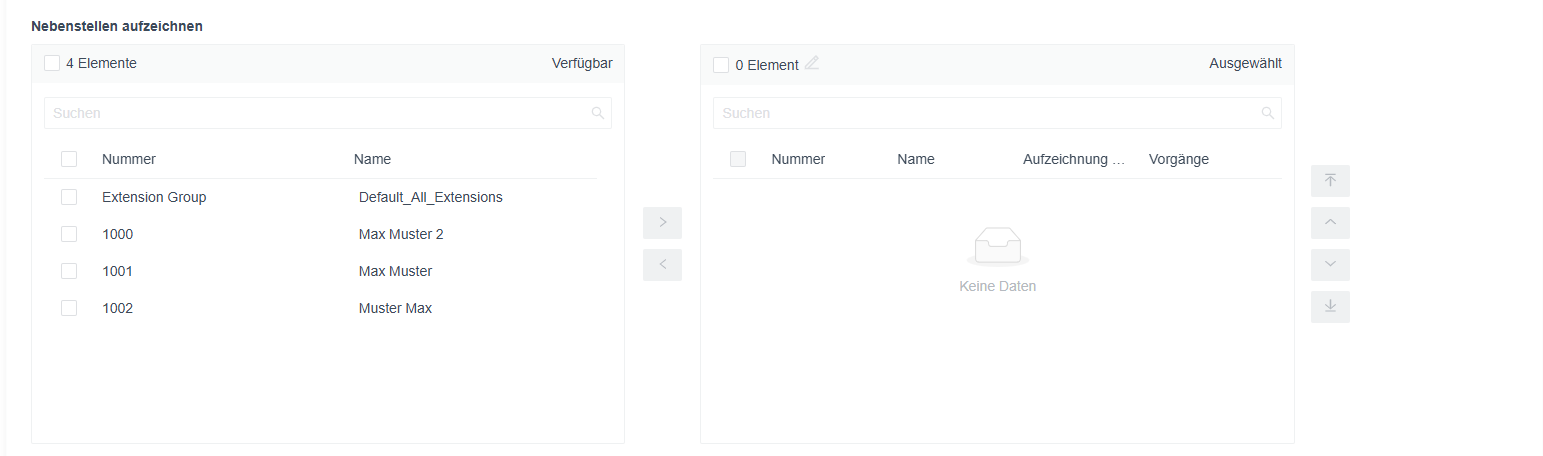Click the Vorgänge column header
The image size is (1543, 456).
point(1179,159)
